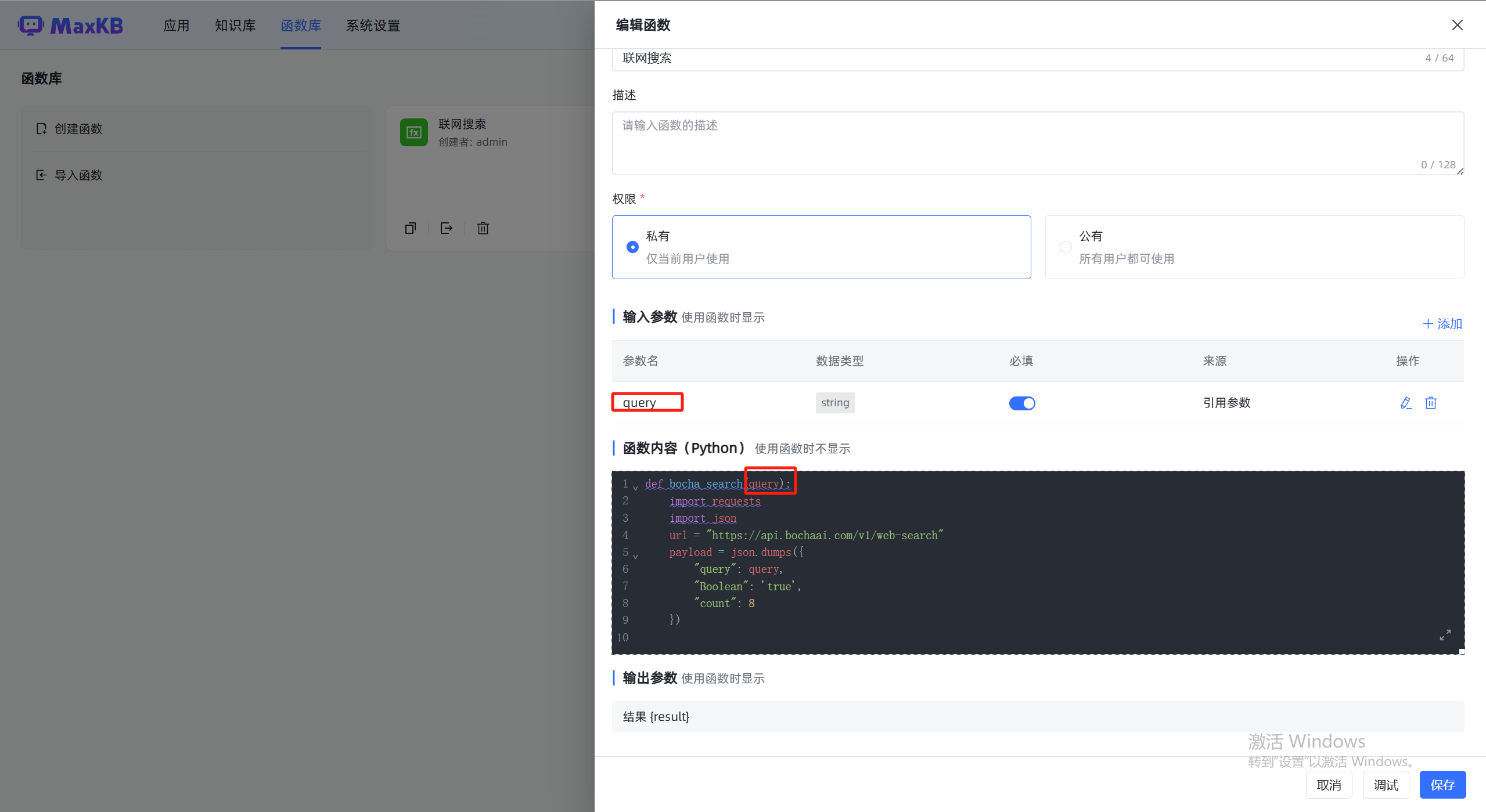Collapse code fold arrow on line 1
The image size is (1486, 812).
(635, 488)
